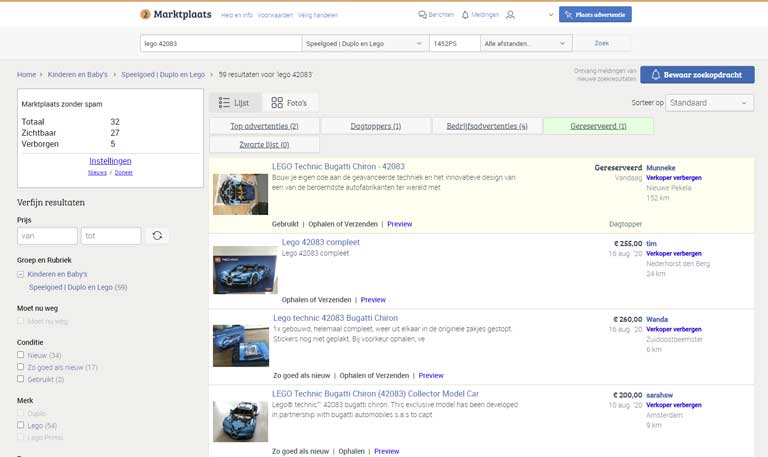The image size is (768, 457).
Task: Hide seller tim via Verkoper verbergen
Action: pos(674,254)
